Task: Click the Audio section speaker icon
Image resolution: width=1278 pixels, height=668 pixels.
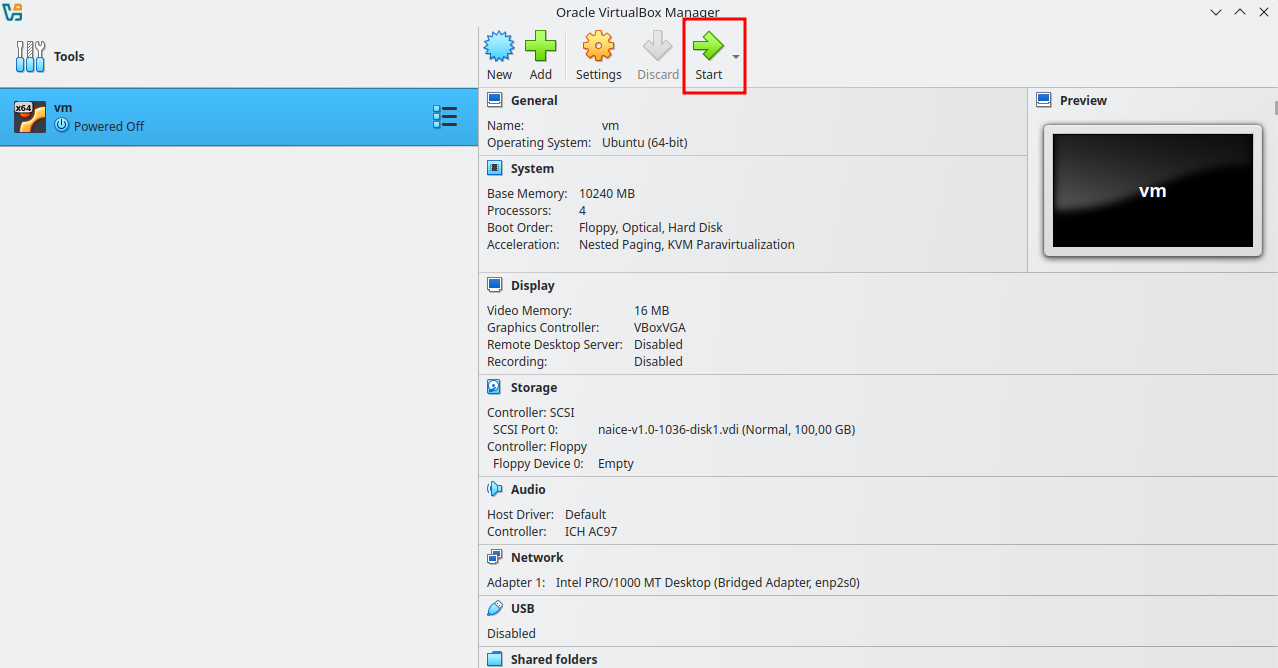Action: pyautogui.click(x=495, y=489)
